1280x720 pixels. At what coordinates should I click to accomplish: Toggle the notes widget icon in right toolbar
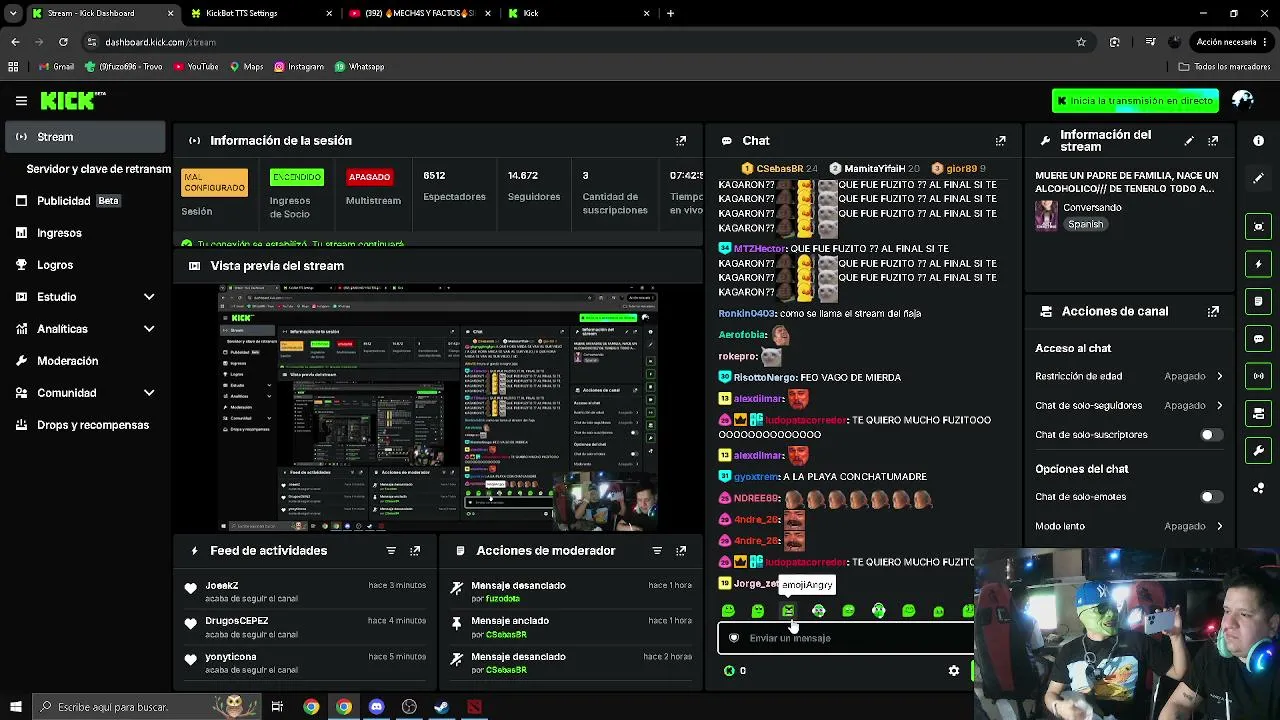pyautogui.click(x=1259, y=301)
